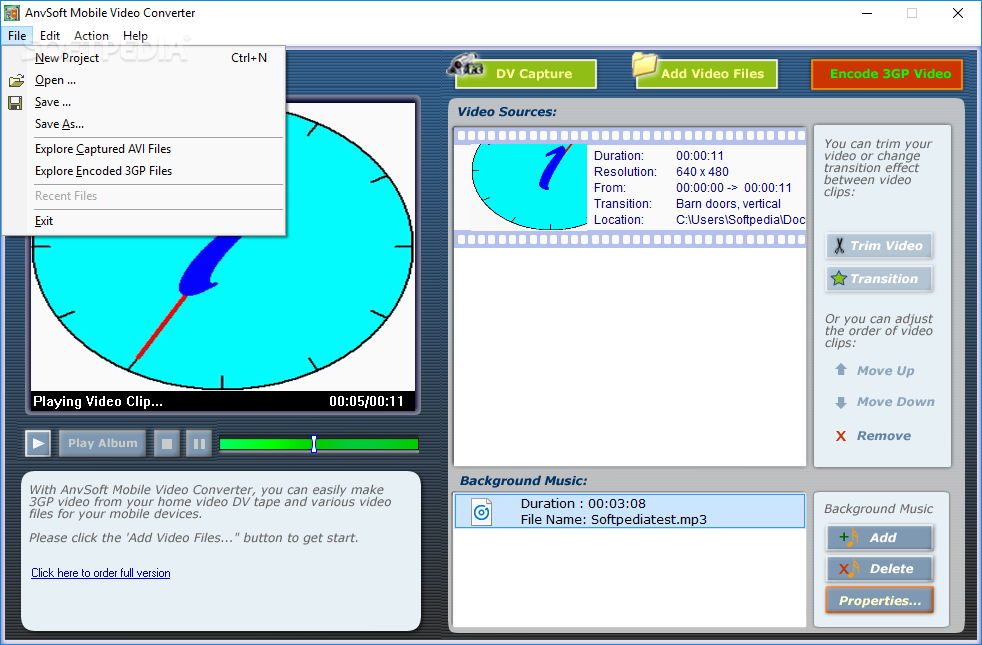Click the star icon on Transition
Viewport: 982px width, 645px height.
coord(839,278)
